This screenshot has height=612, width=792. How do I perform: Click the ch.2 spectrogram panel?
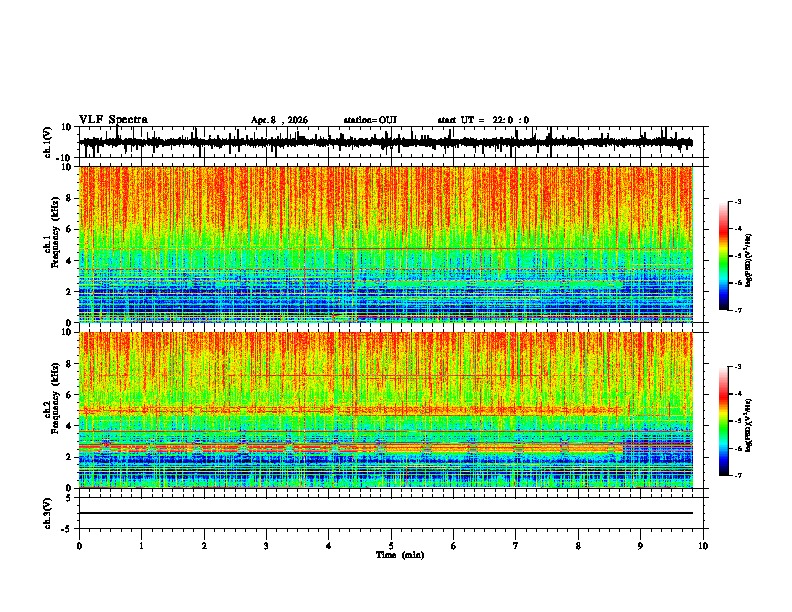[x=386, y=410]
